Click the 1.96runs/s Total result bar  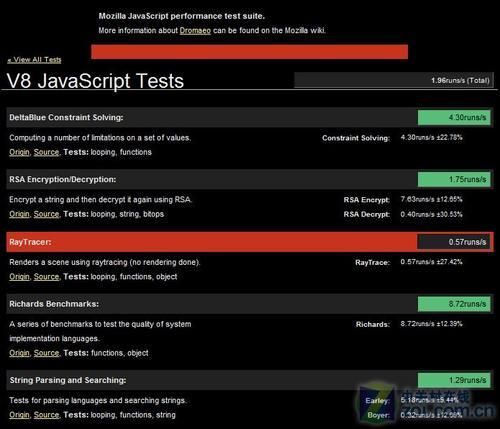[394, 80]
